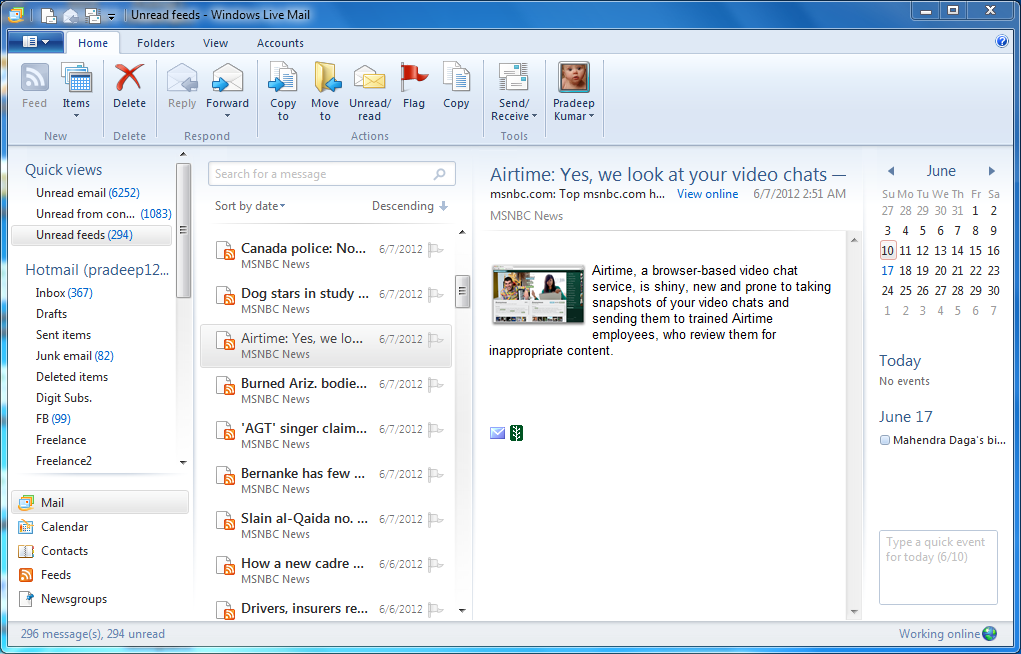Click the Copy to icon

(283, 78)
